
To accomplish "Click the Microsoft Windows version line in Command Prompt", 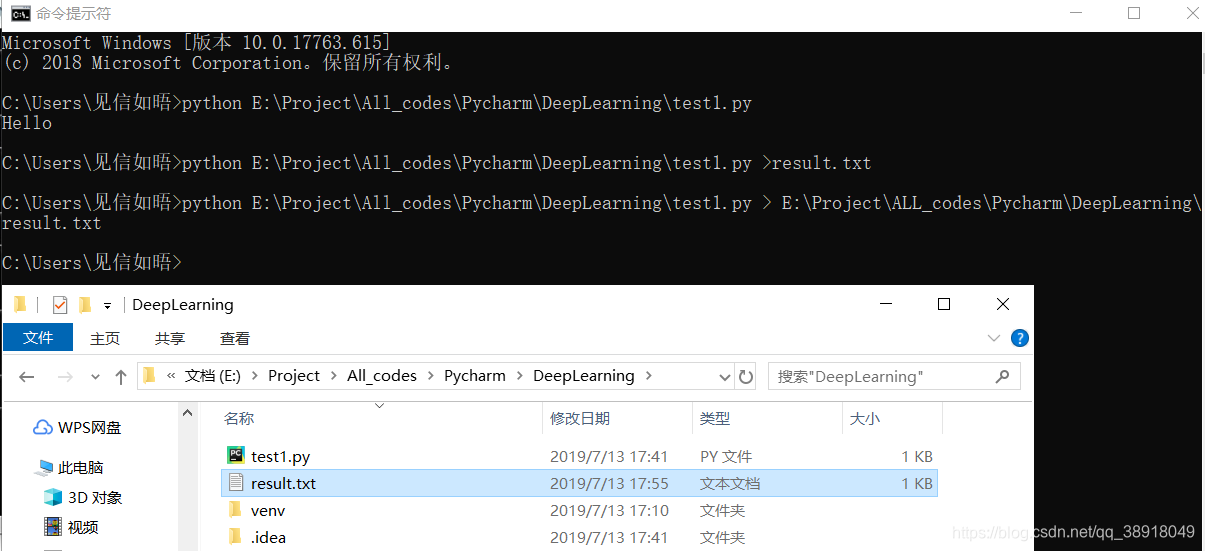I will pos(196,43).
